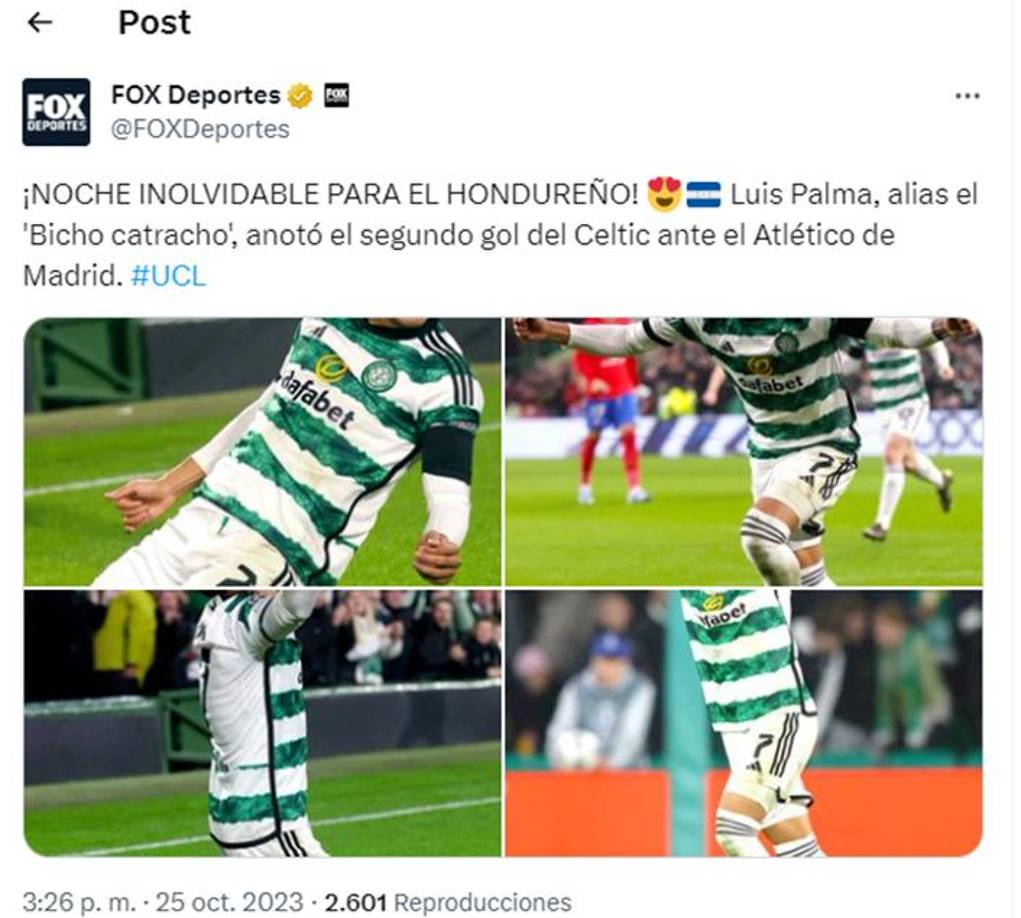Screen dimensions: 1021x918
Task: Click the Post header title
Action: pos(154,23)
